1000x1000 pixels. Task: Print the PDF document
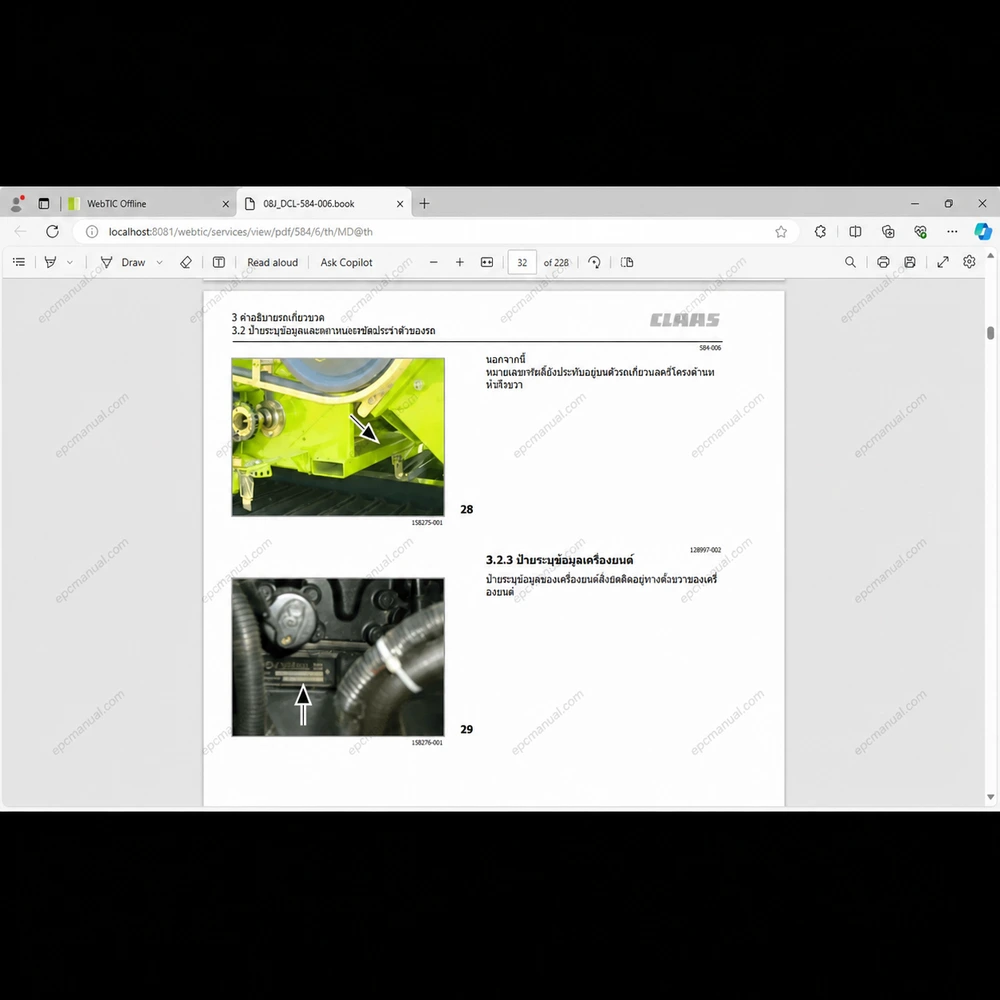click(883, 262)
